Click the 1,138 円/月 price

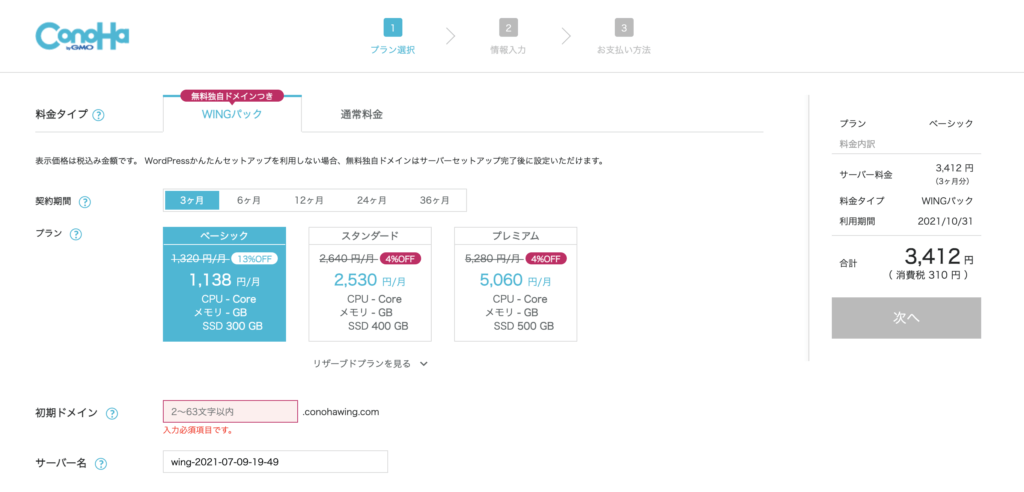pos(224,281)
